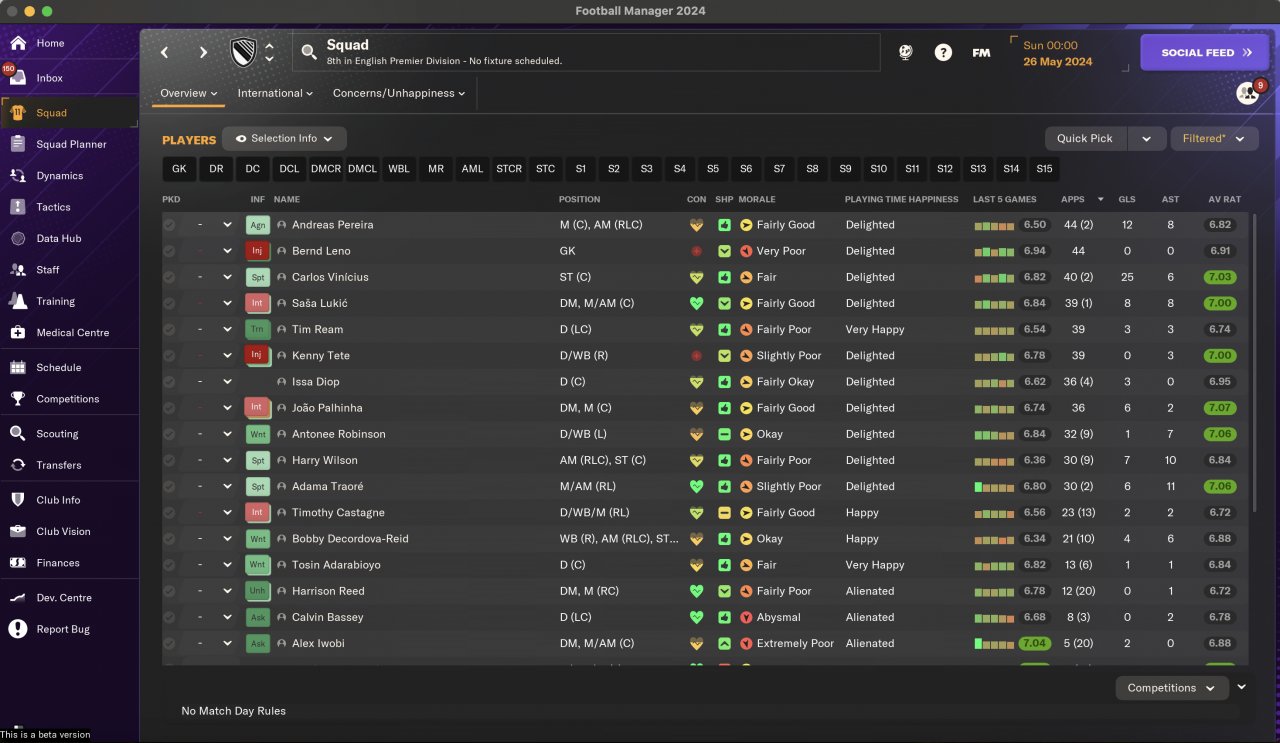The width and height of the screenshot is (1280, 743).
Task: Open the Competitions dropdown at the bottom
Action: point(1171,688)
